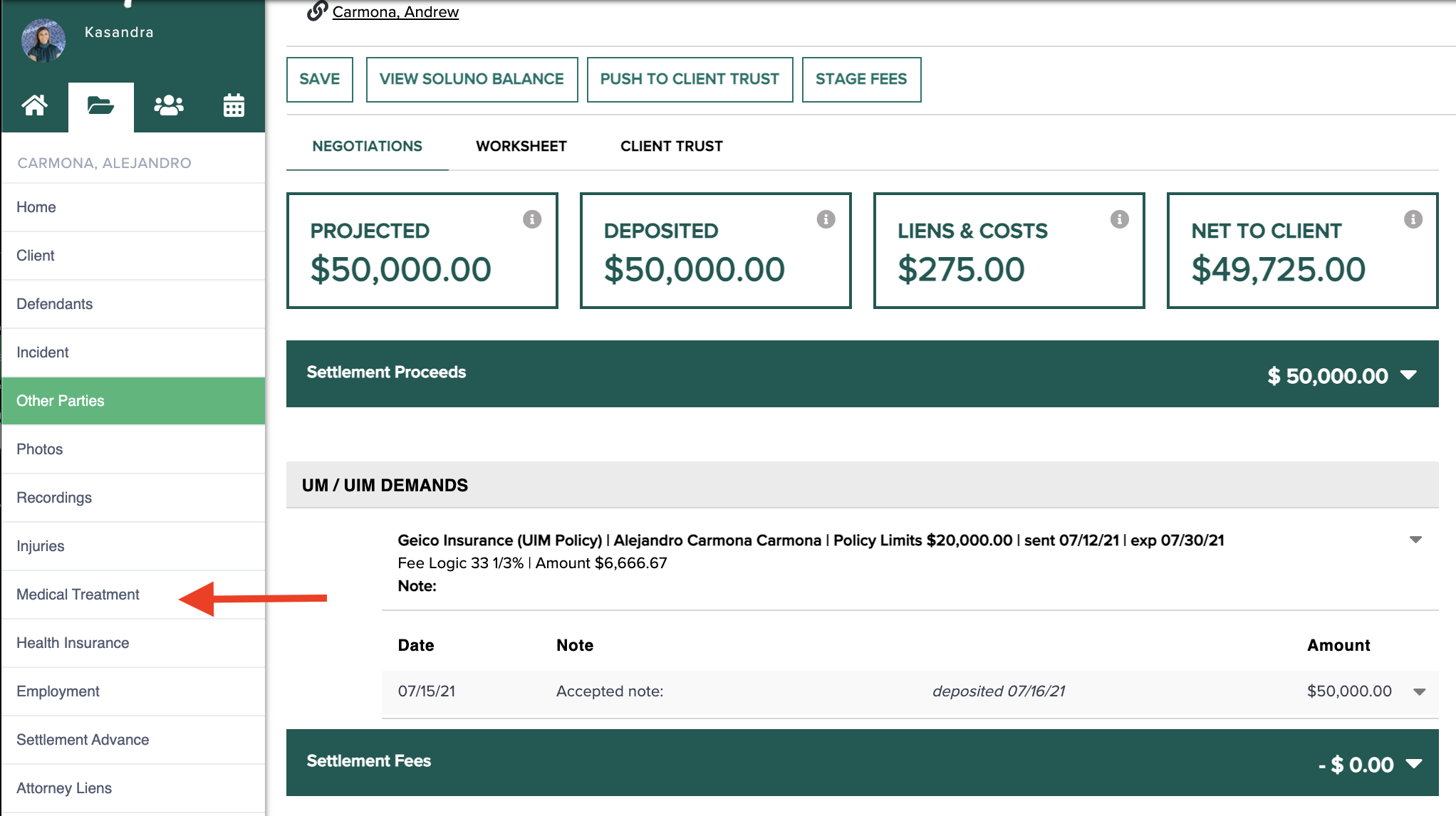Expand the Geico Insurance UIM demand entry
Screen dimensions: 1456x816
[x=1414, y=540]
